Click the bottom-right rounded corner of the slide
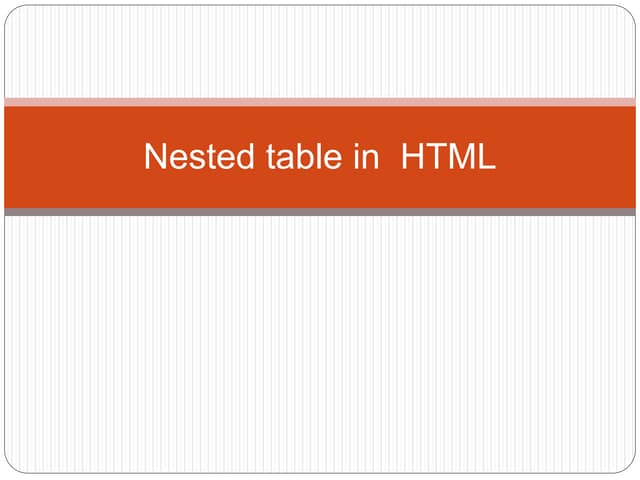Image resolution: width=640 pixels, height=480 pixels. coord(629,466)
